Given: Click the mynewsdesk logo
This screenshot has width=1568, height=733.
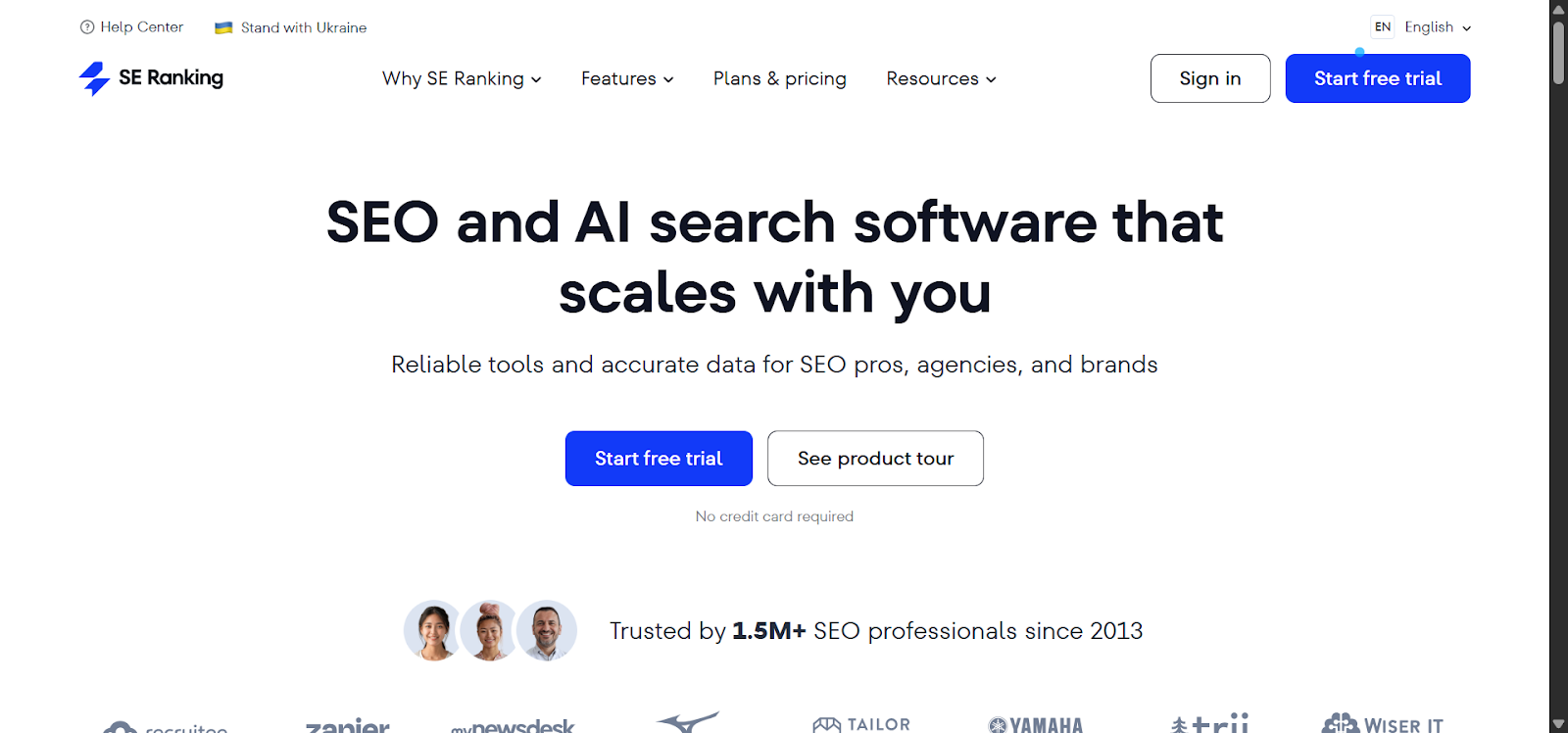Looking at the screenshot, I should [512, 727].
